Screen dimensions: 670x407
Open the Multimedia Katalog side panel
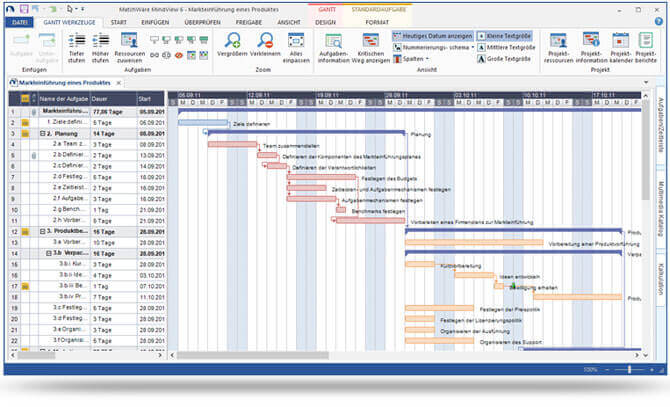pos(661,208)
